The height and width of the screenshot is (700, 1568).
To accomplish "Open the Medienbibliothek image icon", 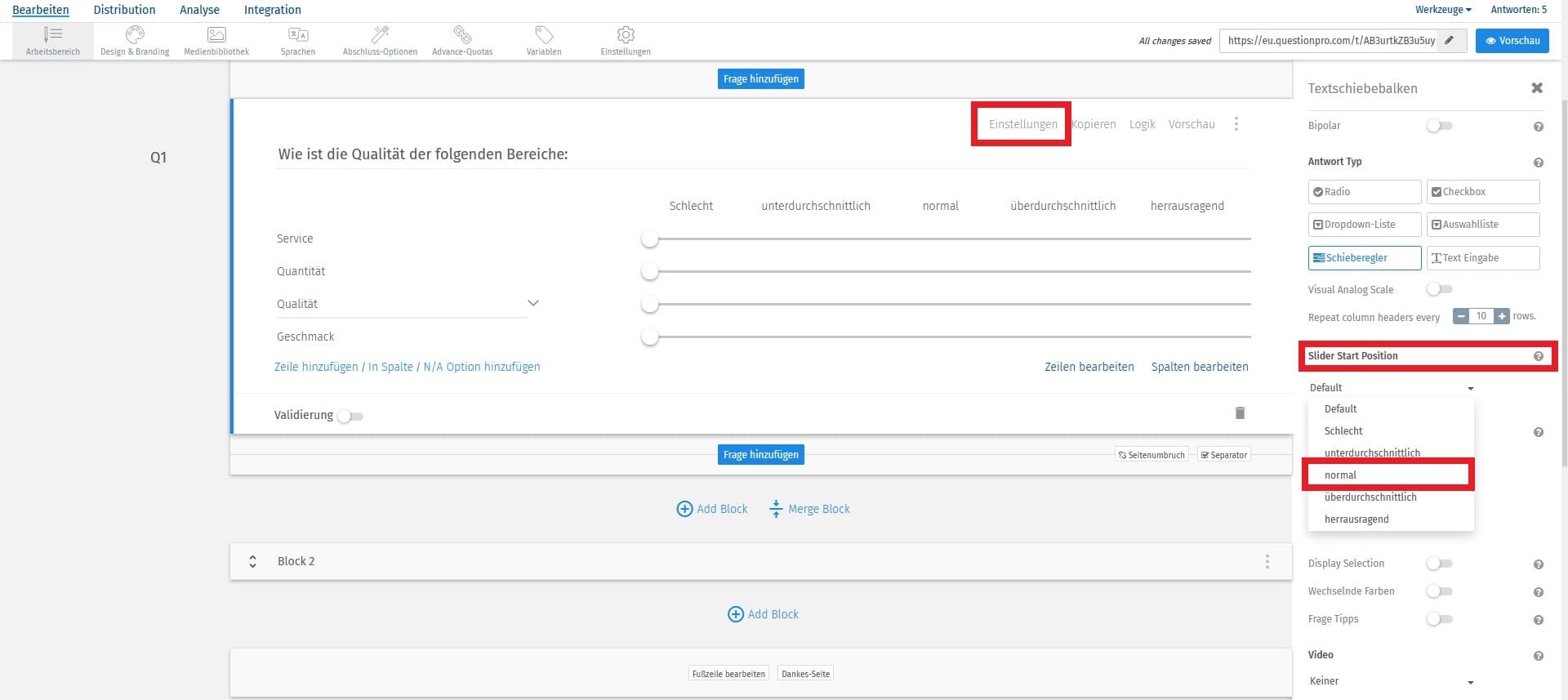I will pos(216,34).
